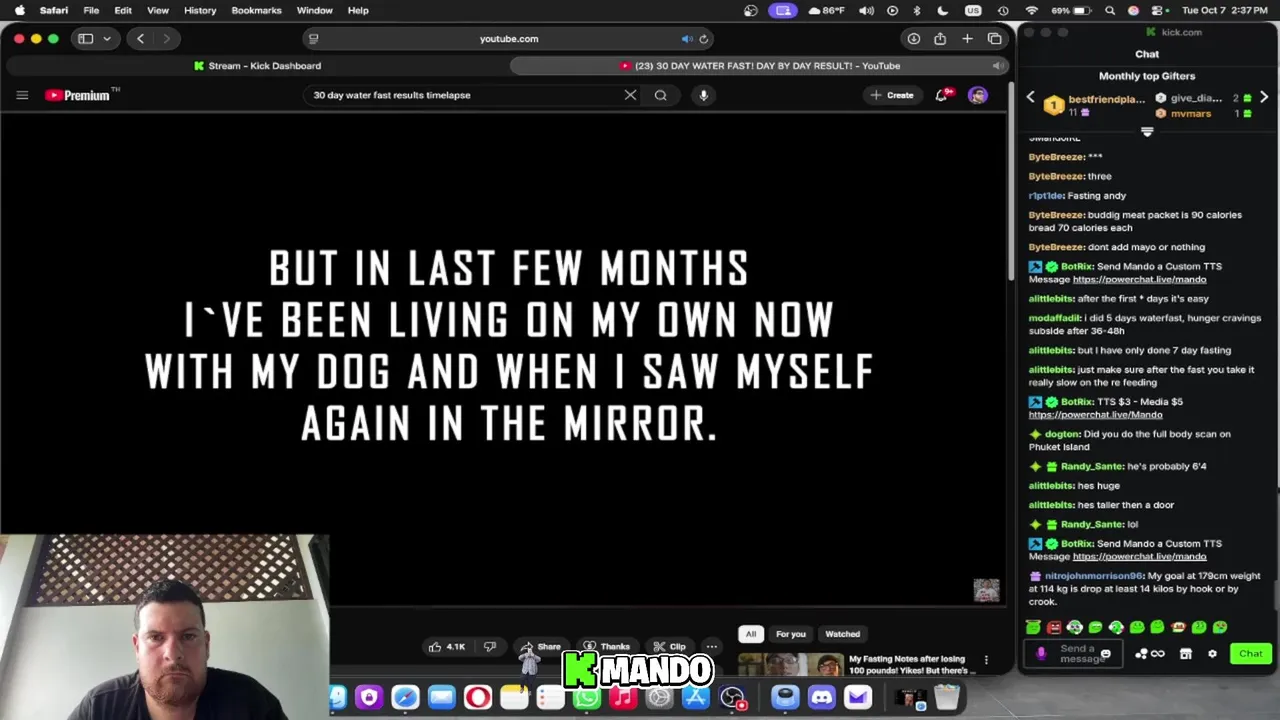Open the Safari View menu
Screen dimensions: 1280x720
pyautogui.click(x=158, y=10)
